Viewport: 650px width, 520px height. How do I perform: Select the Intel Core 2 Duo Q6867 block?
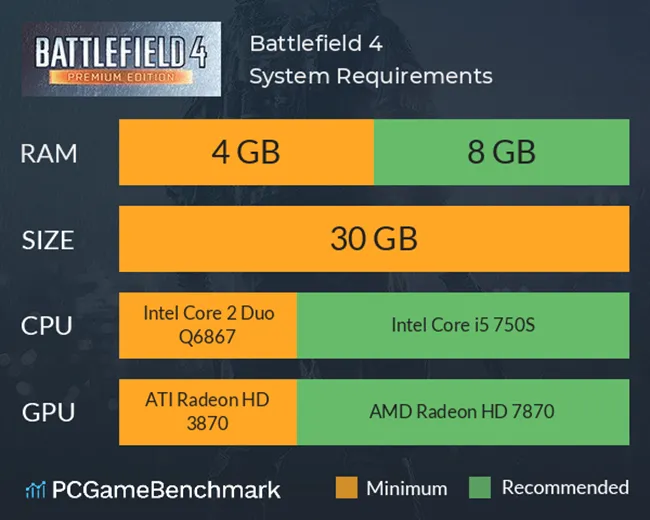[x=208, y=325]
